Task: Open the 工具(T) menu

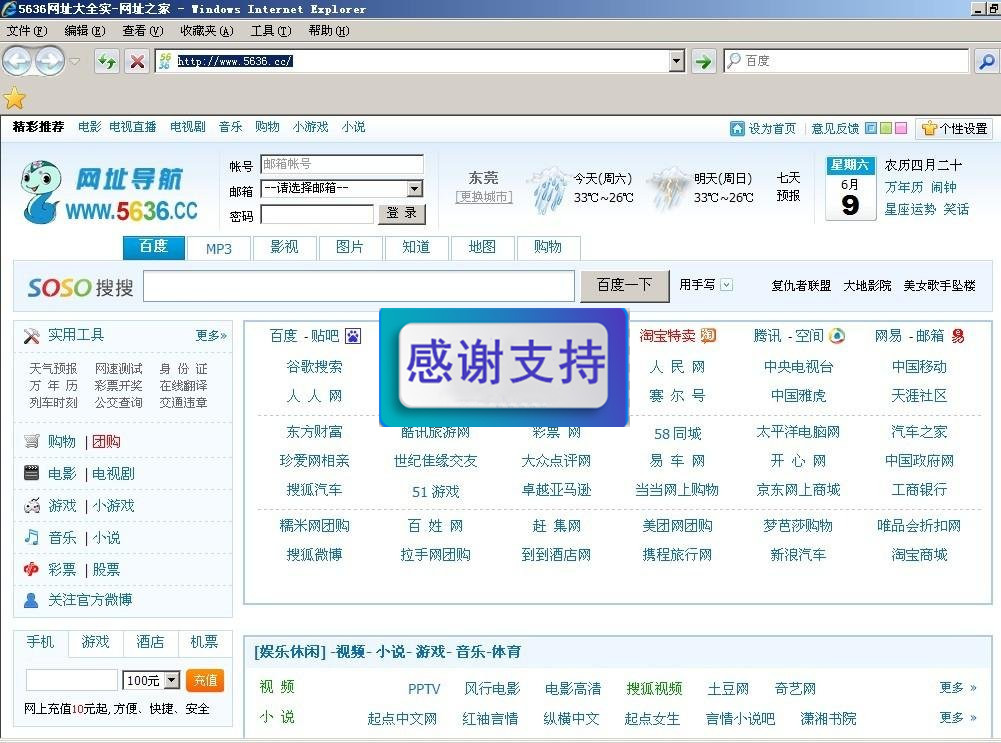Action: [271, 31]
